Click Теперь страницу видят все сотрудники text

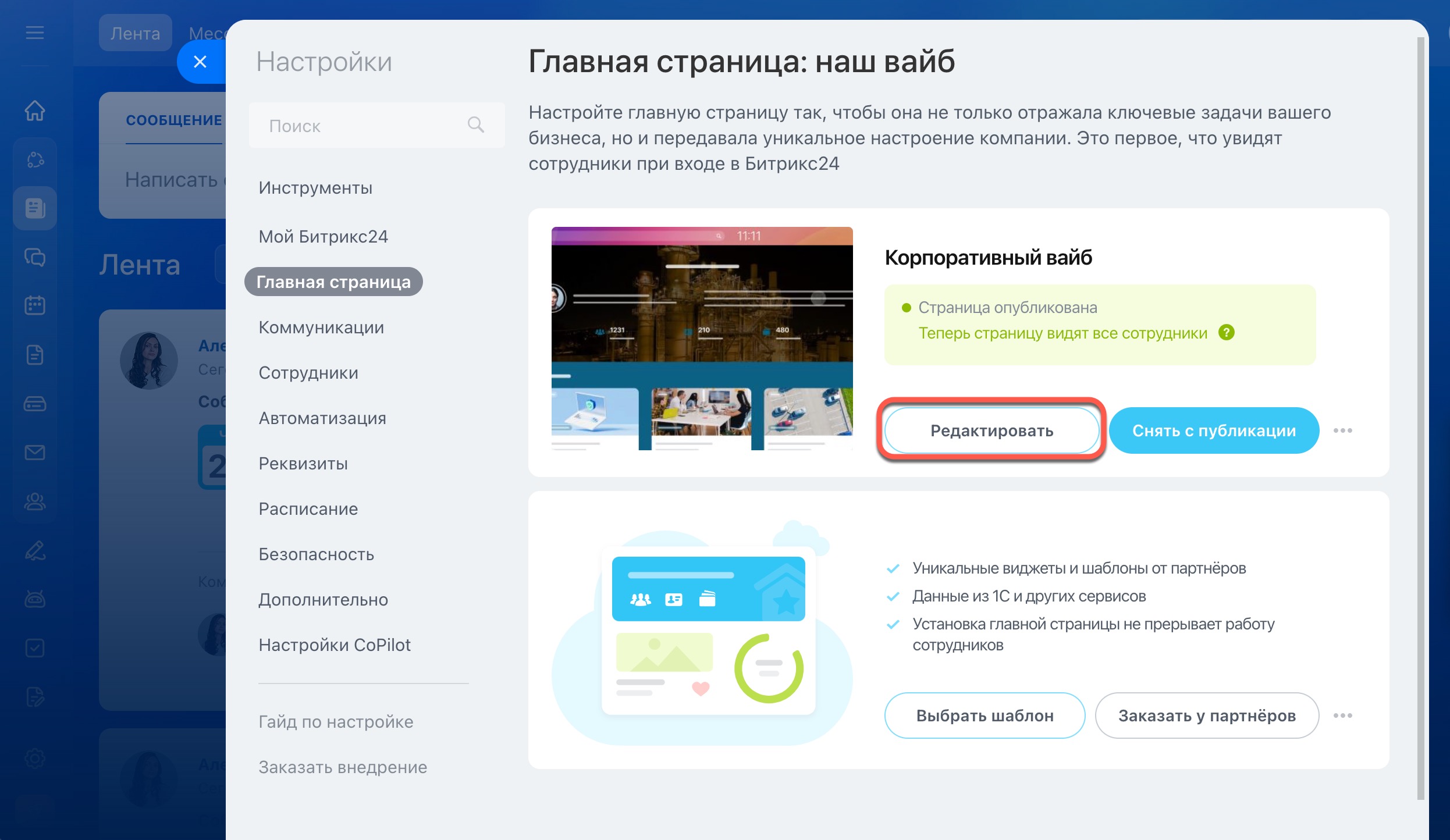click(1062, 333)
